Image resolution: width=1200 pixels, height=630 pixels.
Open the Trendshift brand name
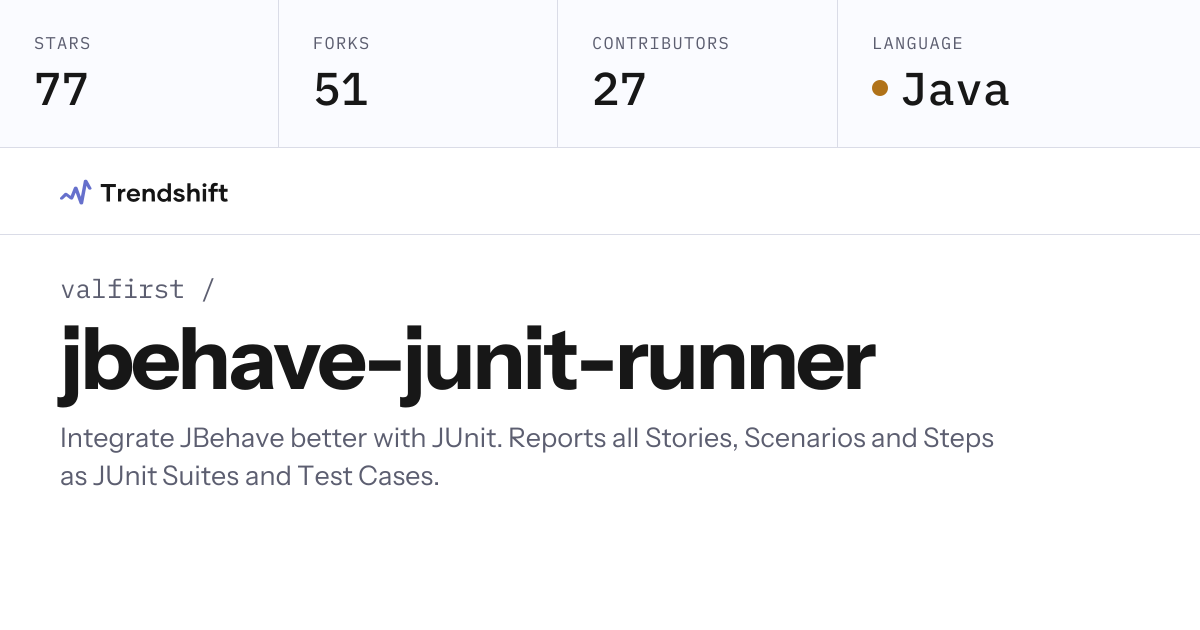point(164,193)
